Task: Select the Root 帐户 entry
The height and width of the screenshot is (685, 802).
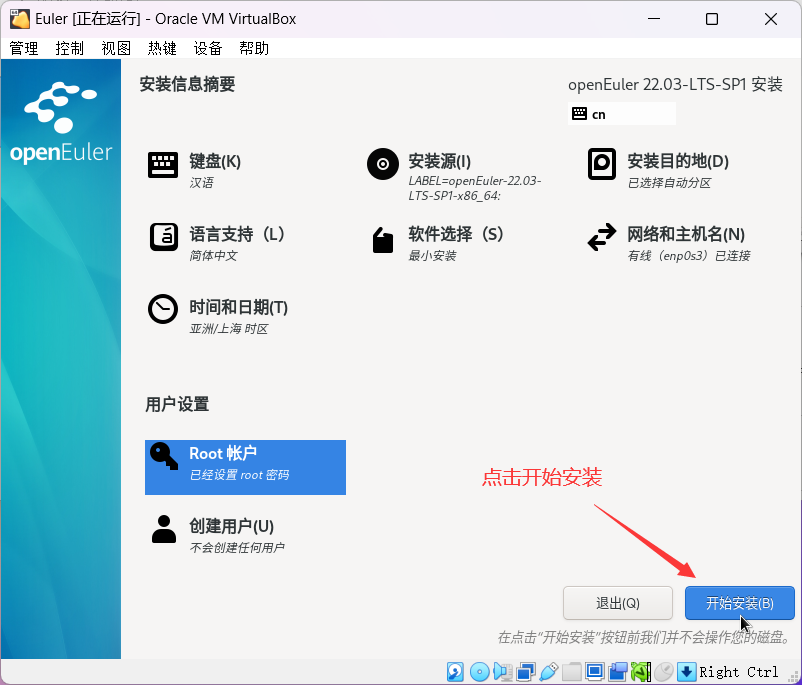Action: coord(246,467)
